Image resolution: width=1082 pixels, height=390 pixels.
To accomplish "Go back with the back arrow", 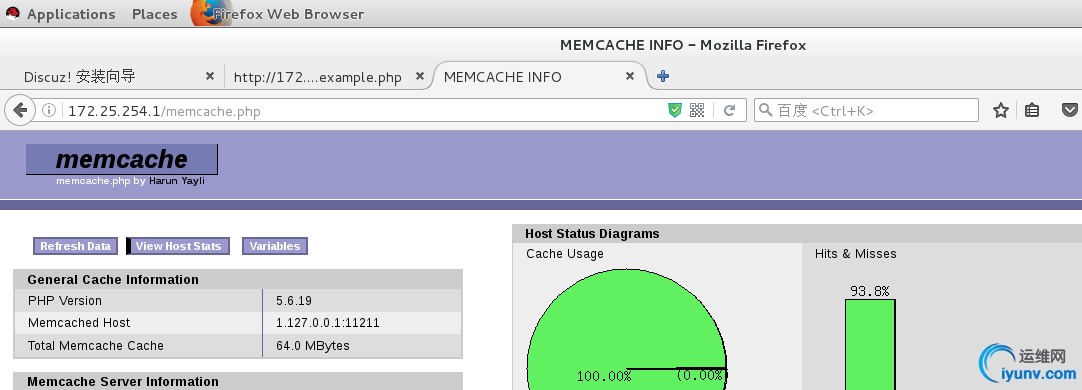I will click(x=20, y=110).
